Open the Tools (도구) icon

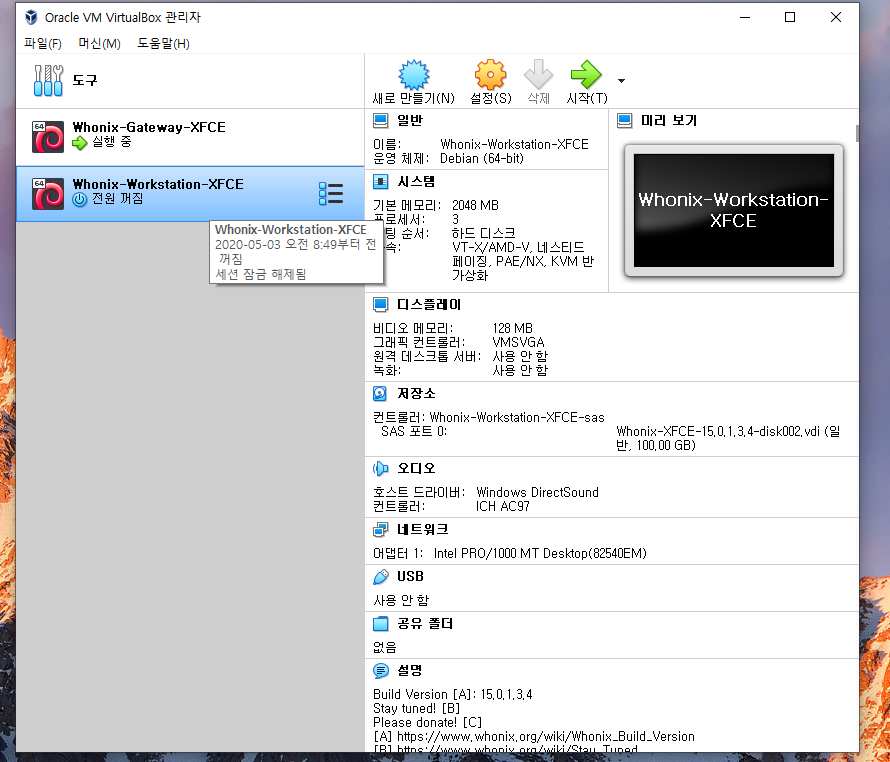point(48,81)
